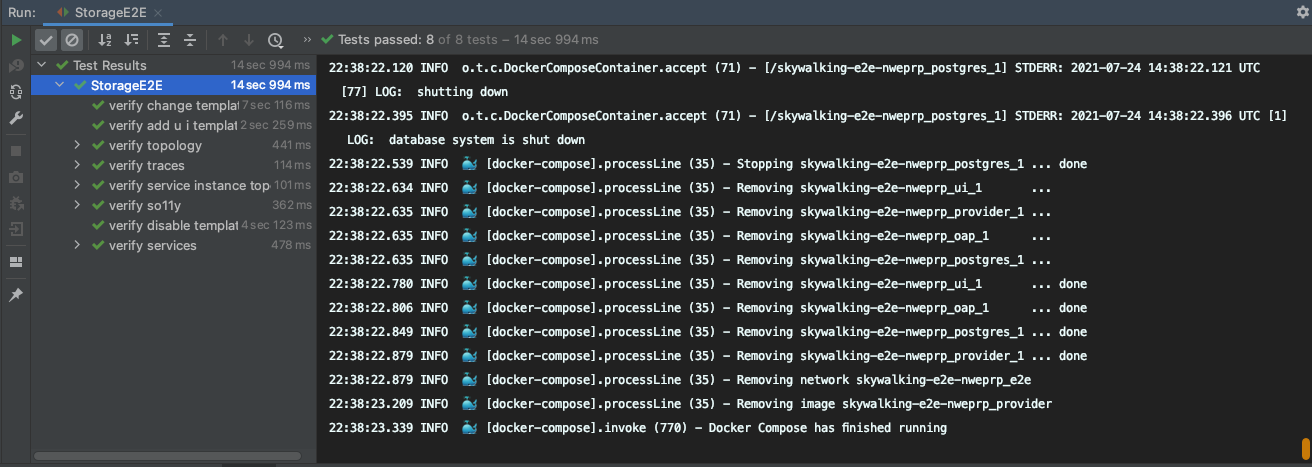Viewport: 1312px width, 467px height.
Task: Expand verify service instance topology node
Action: click(x=78, y=185)
